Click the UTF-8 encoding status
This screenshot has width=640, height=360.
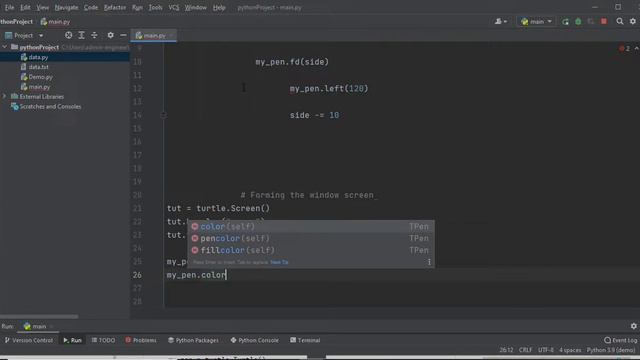point(546,350)
